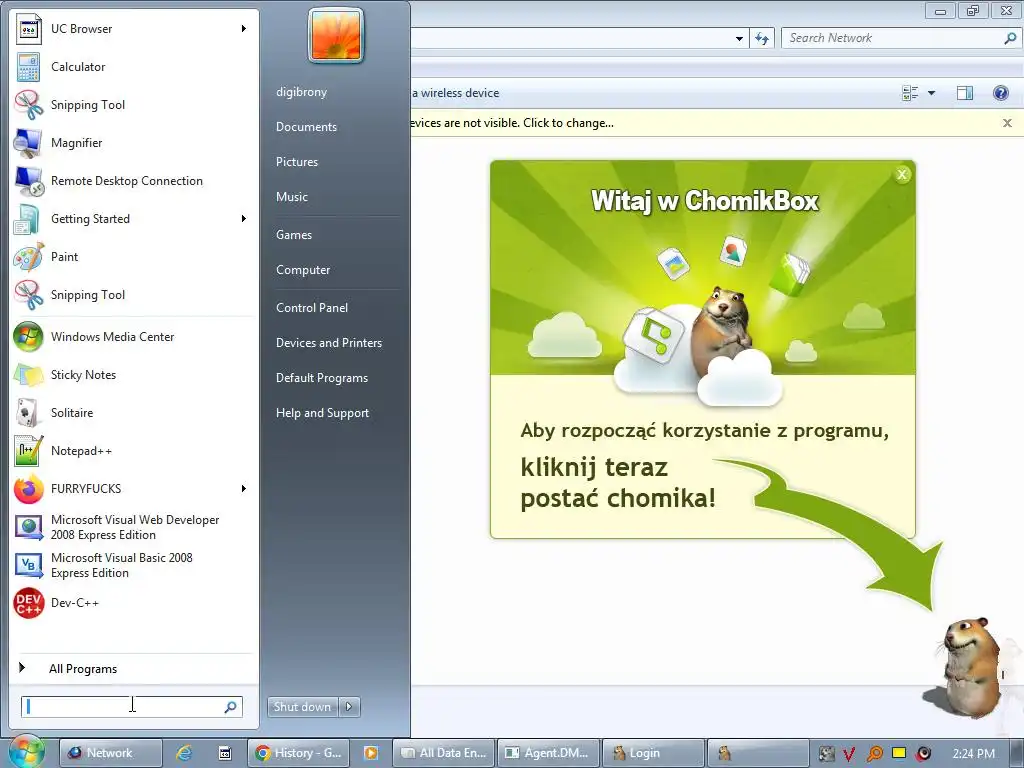Click the Shut down button
This screenshot has width=1024, height=768.
[x=303, y=707]
